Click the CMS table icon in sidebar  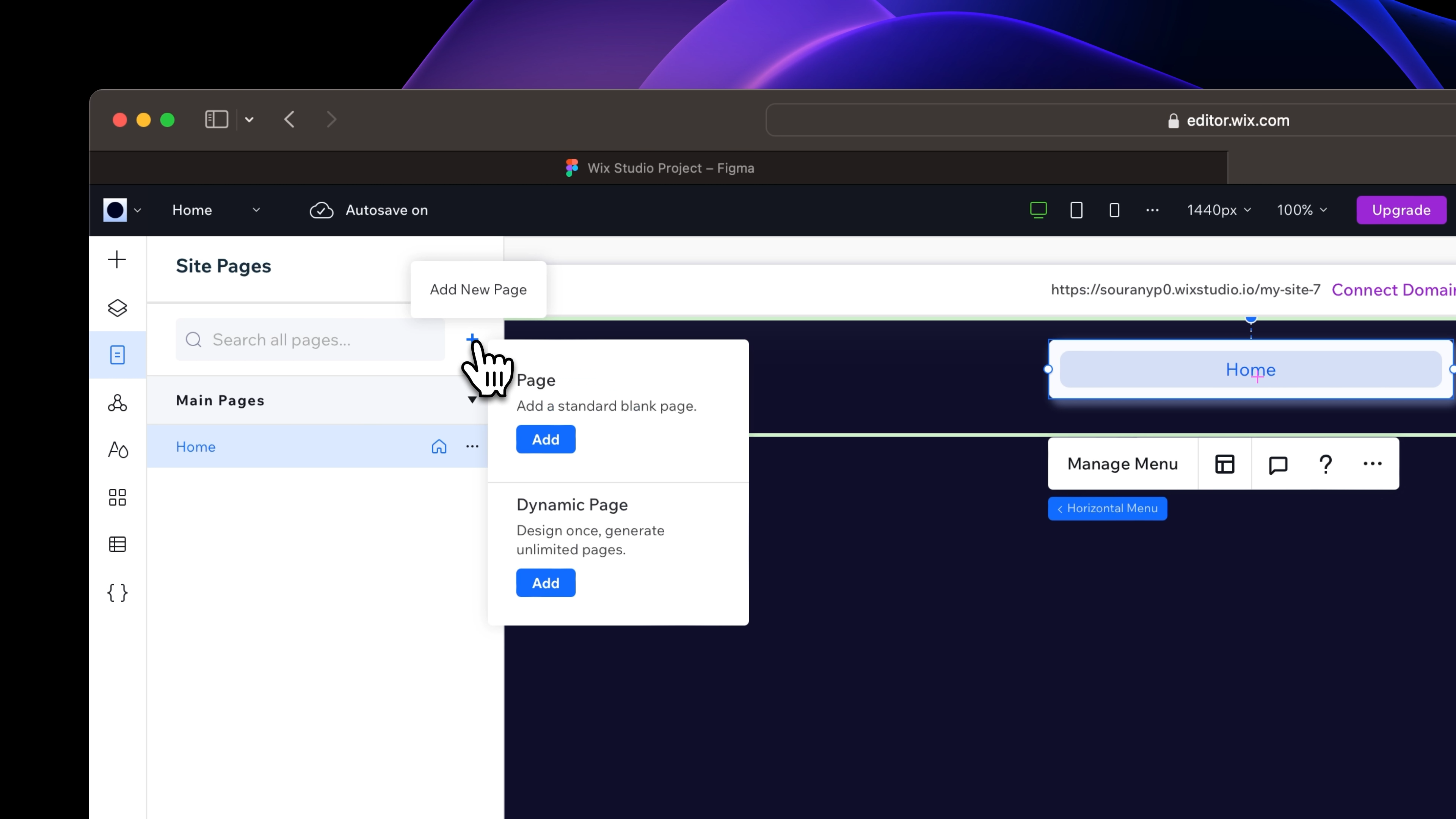click(x=117, y=544)
